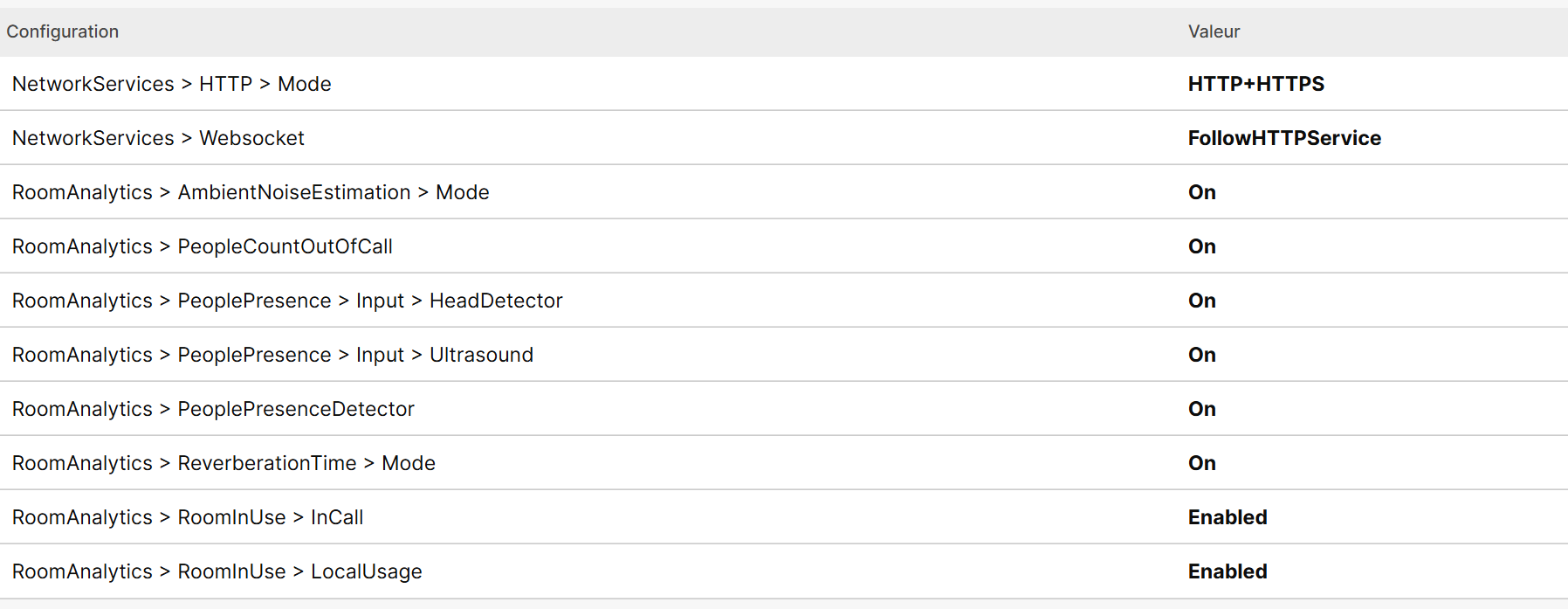Image resolution: width=1568 pixels, height=609 pixels.
Task: Click the On value for HeadDetector
Action: (1201, 301)
